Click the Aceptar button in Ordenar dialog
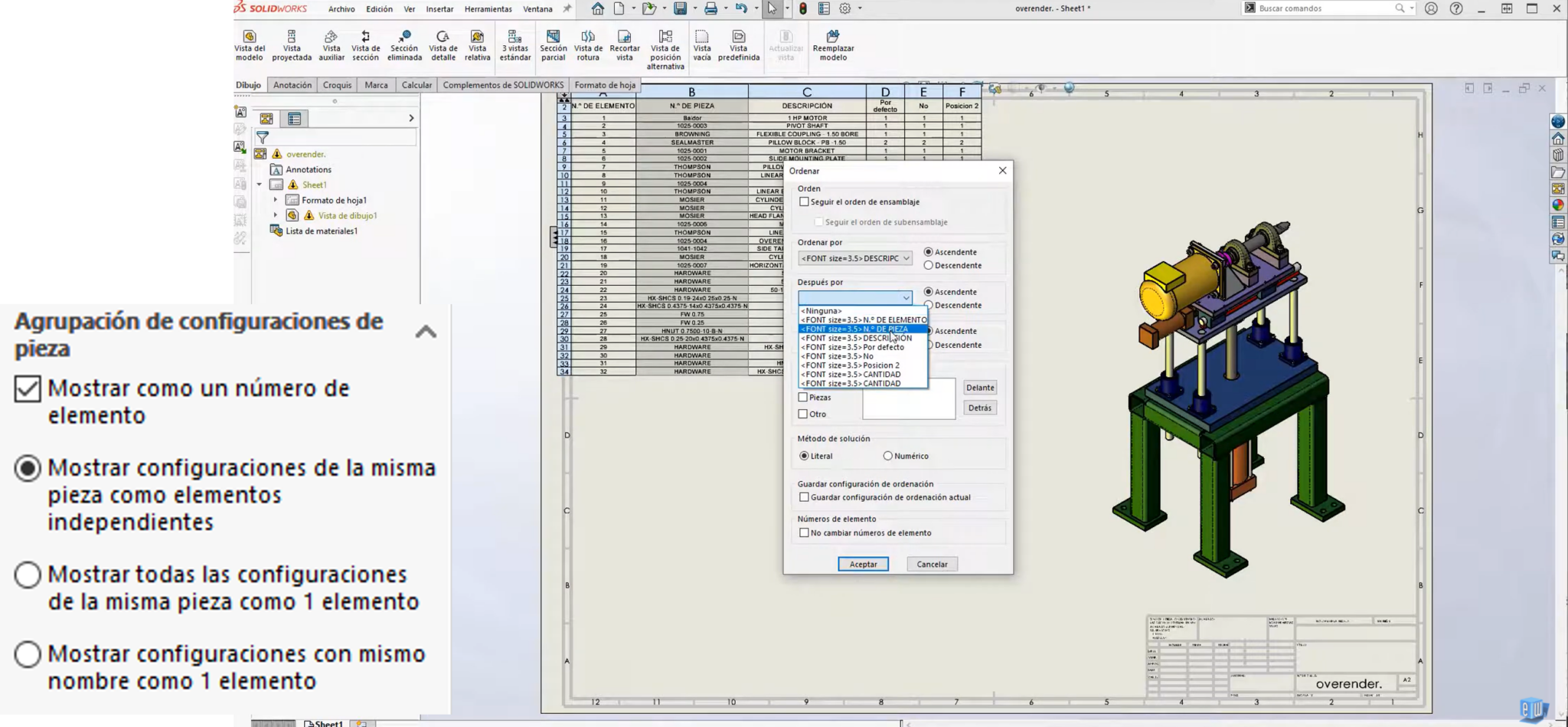Image resolution: width=1568 pixels, height=727 pixels. click(x=864, y=564)
